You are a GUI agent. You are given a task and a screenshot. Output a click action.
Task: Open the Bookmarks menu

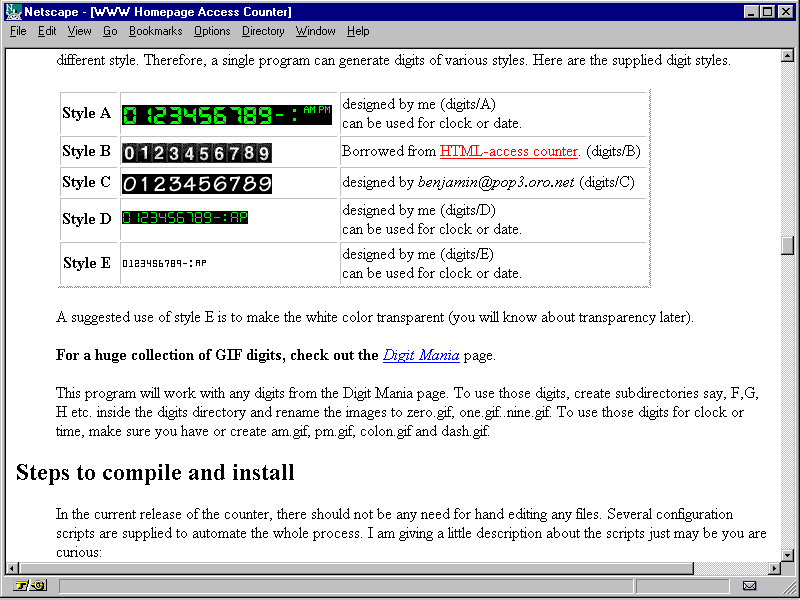pyautogui.click(x=155, y=31)
